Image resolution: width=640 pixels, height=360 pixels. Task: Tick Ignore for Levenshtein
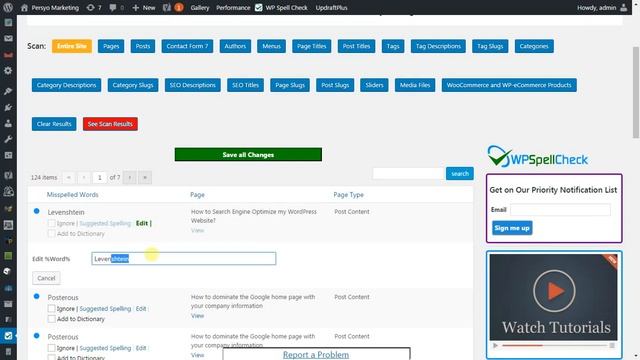[x=51, y=223]
